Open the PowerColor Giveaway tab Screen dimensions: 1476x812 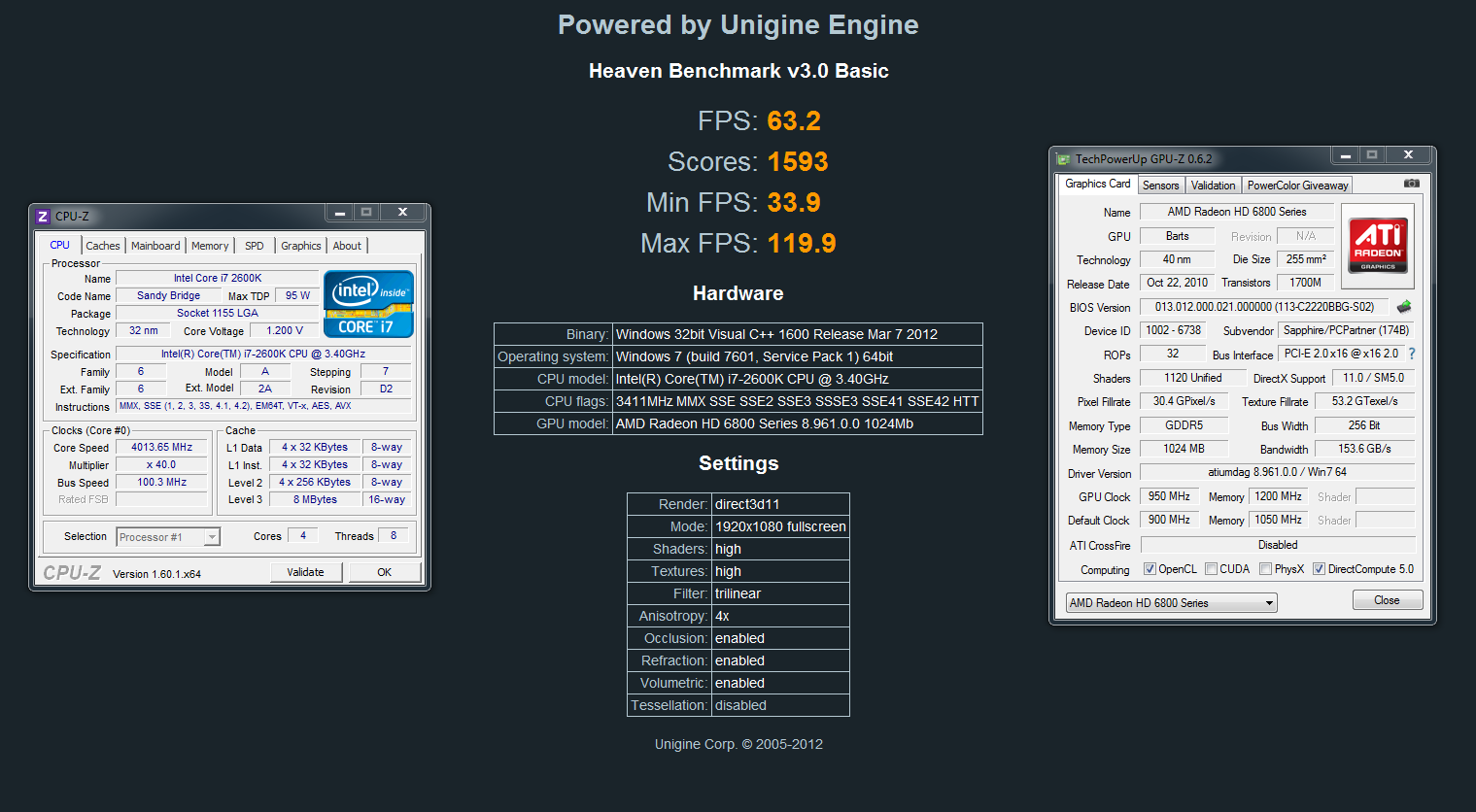pos(1297,186)
